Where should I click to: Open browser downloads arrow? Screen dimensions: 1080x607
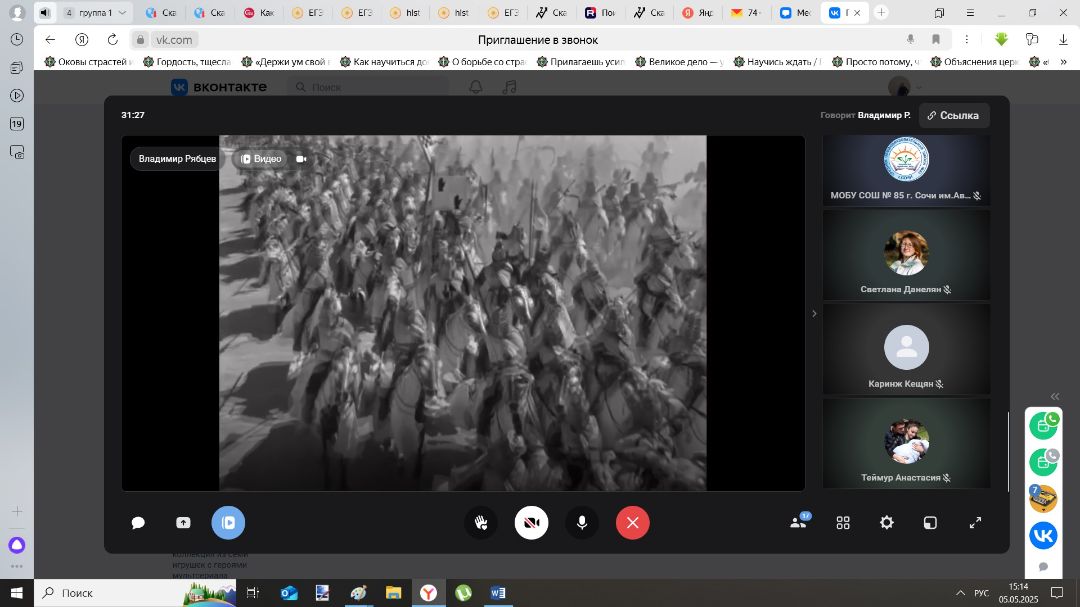(x=1063, y=39)
